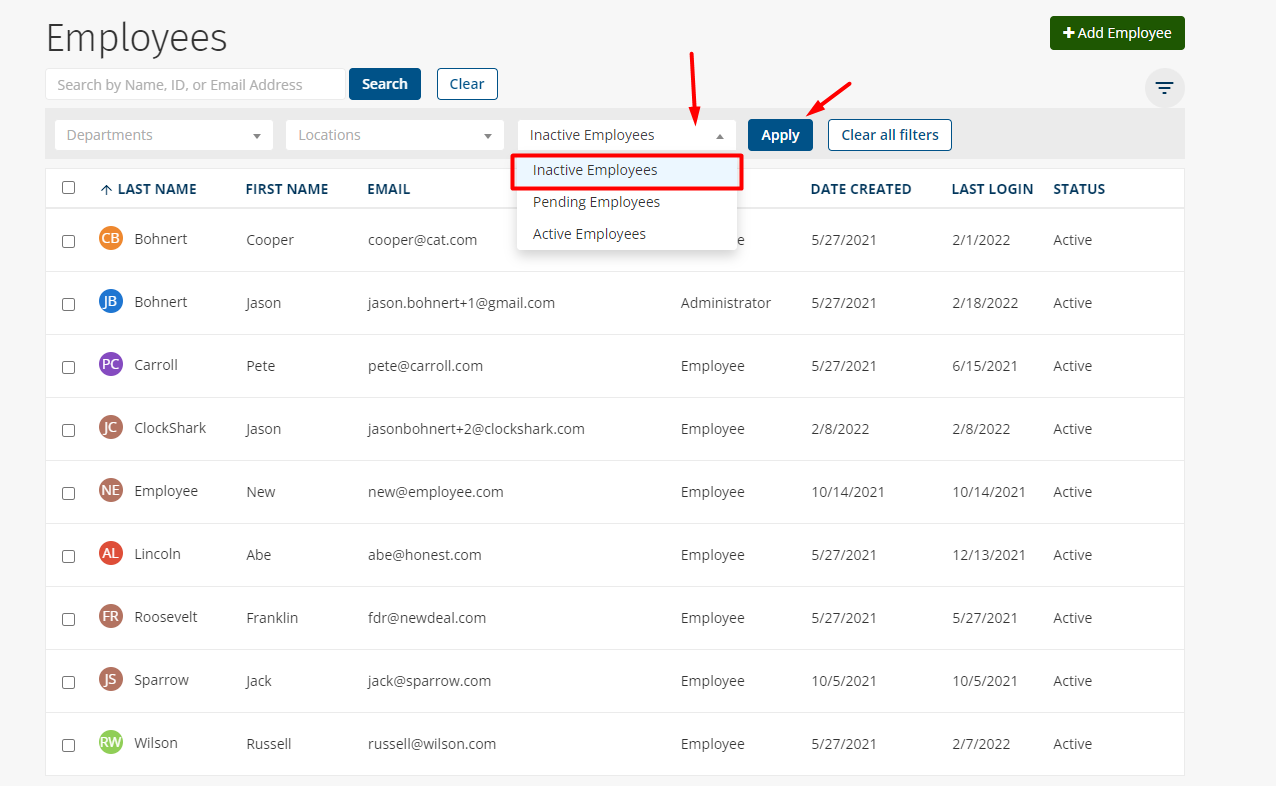
Task: Check the box for Jason Bohnert
Action: point(68,304)
